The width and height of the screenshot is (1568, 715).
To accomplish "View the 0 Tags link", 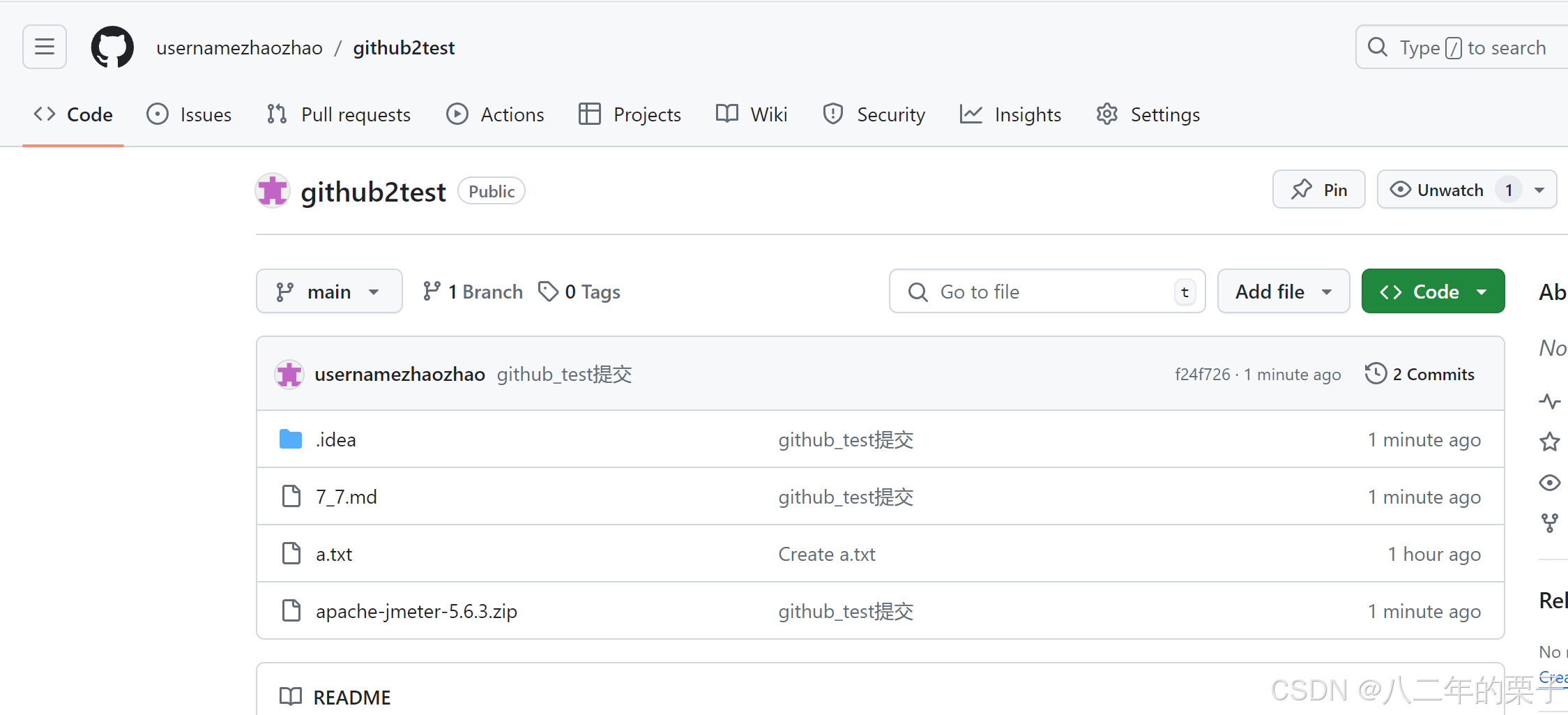I will tap(579, 292).
